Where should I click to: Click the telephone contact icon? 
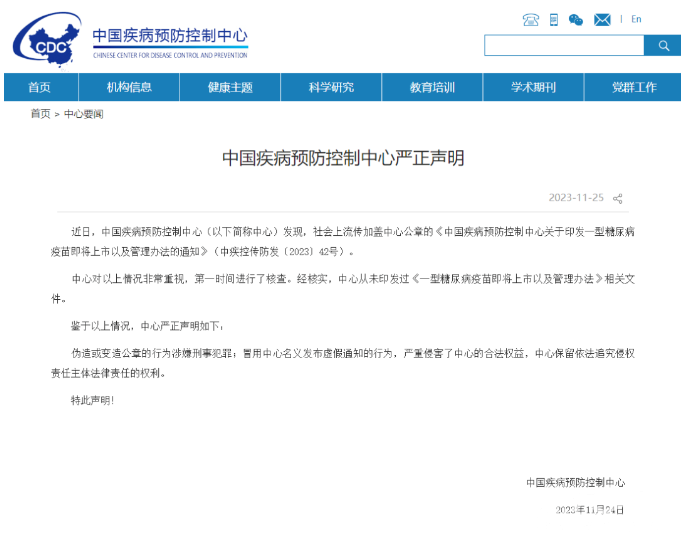click(x=531, y=20)
